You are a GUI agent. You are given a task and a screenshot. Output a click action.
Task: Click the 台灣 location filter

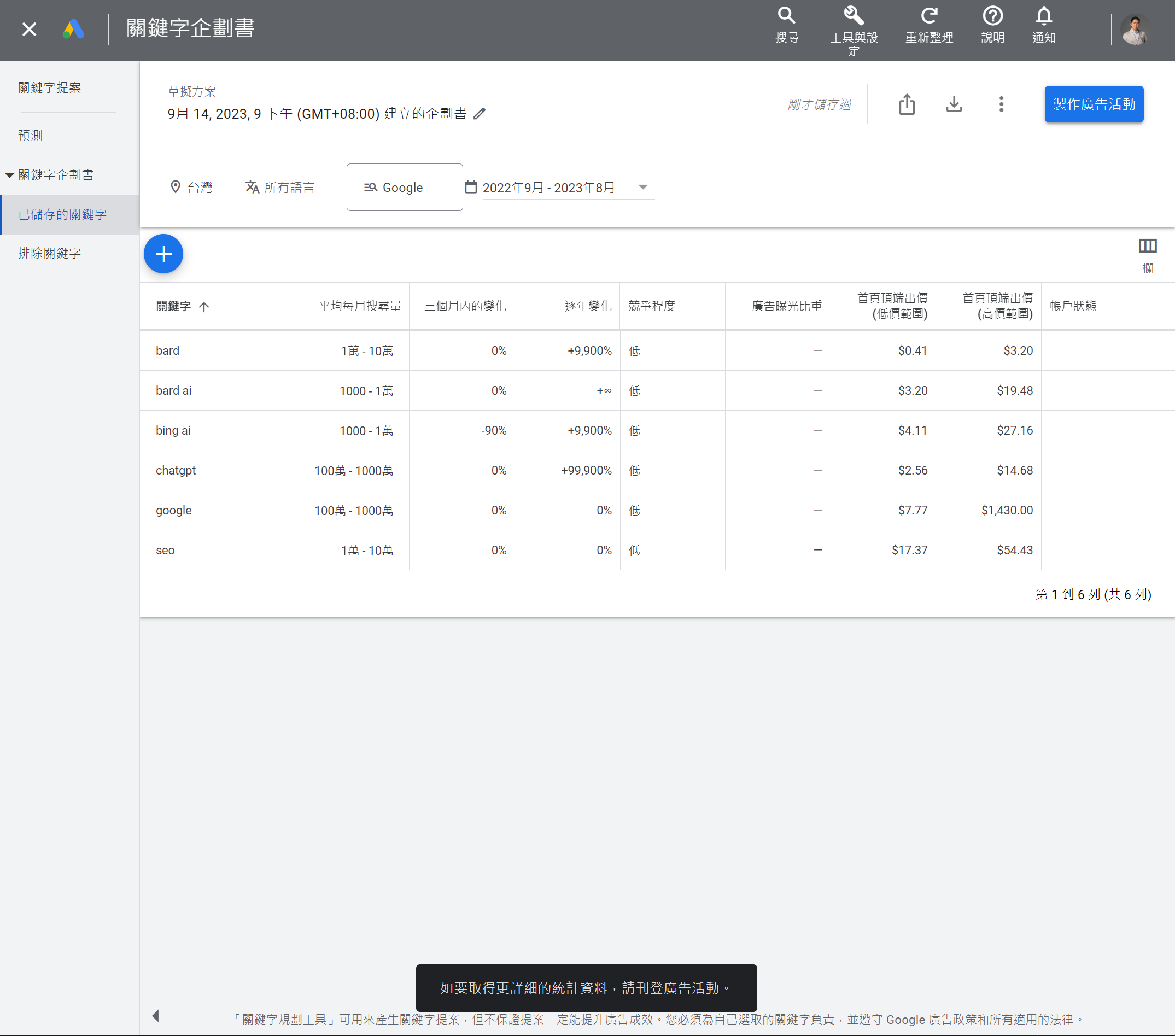point(192,188)
